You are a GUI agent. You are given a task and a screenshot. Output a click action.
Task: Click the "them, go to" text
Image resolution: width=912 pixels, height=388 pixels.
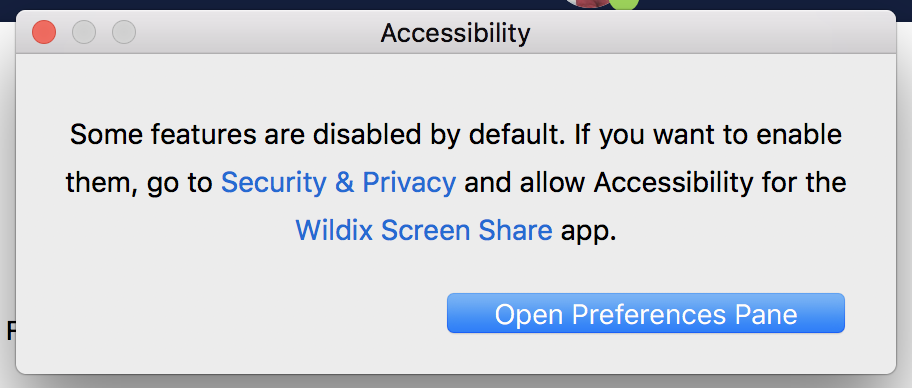139,183
